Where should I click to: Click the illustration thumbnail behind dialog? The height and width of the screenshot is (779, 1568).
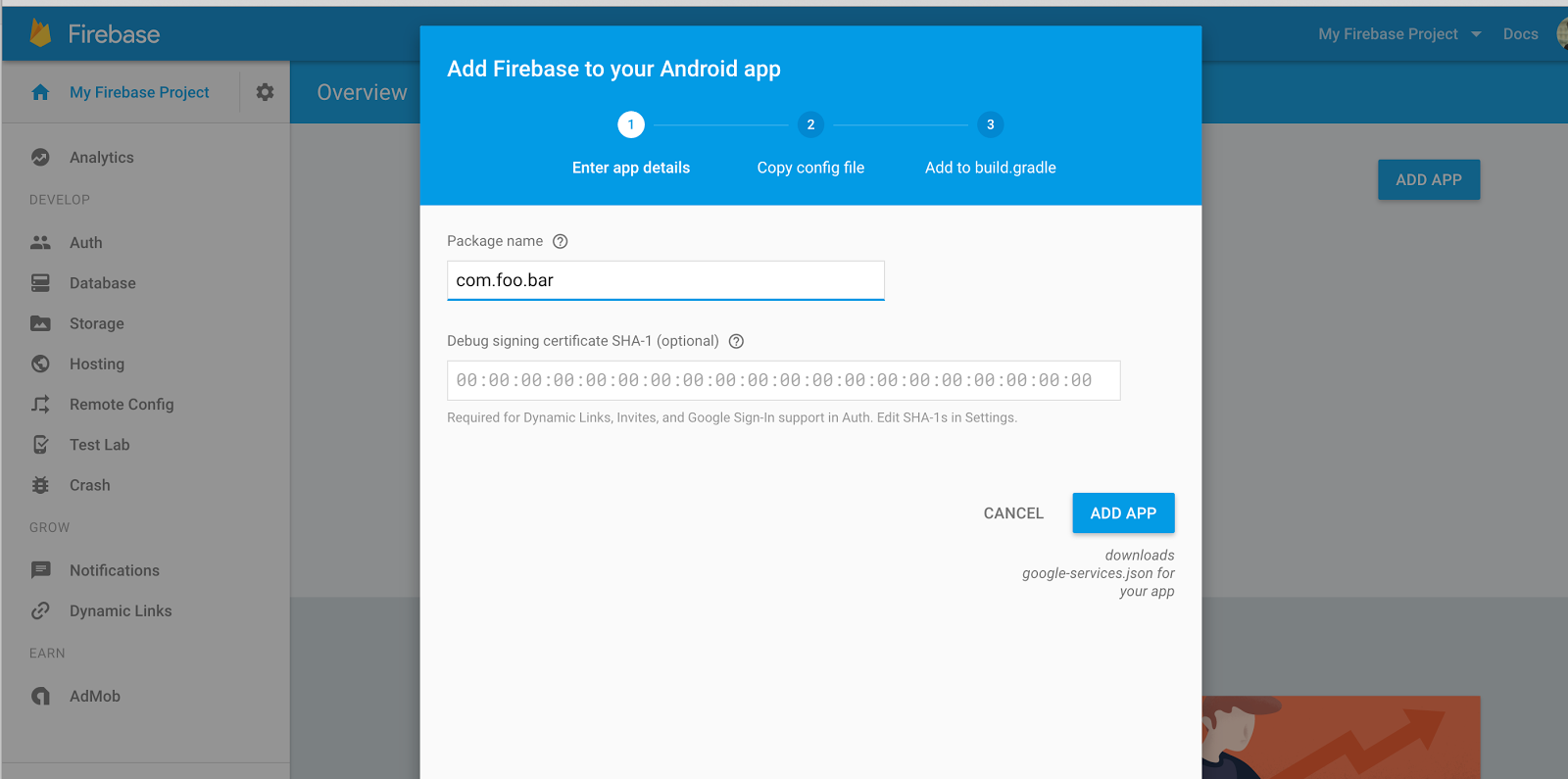click(1341, 737)
